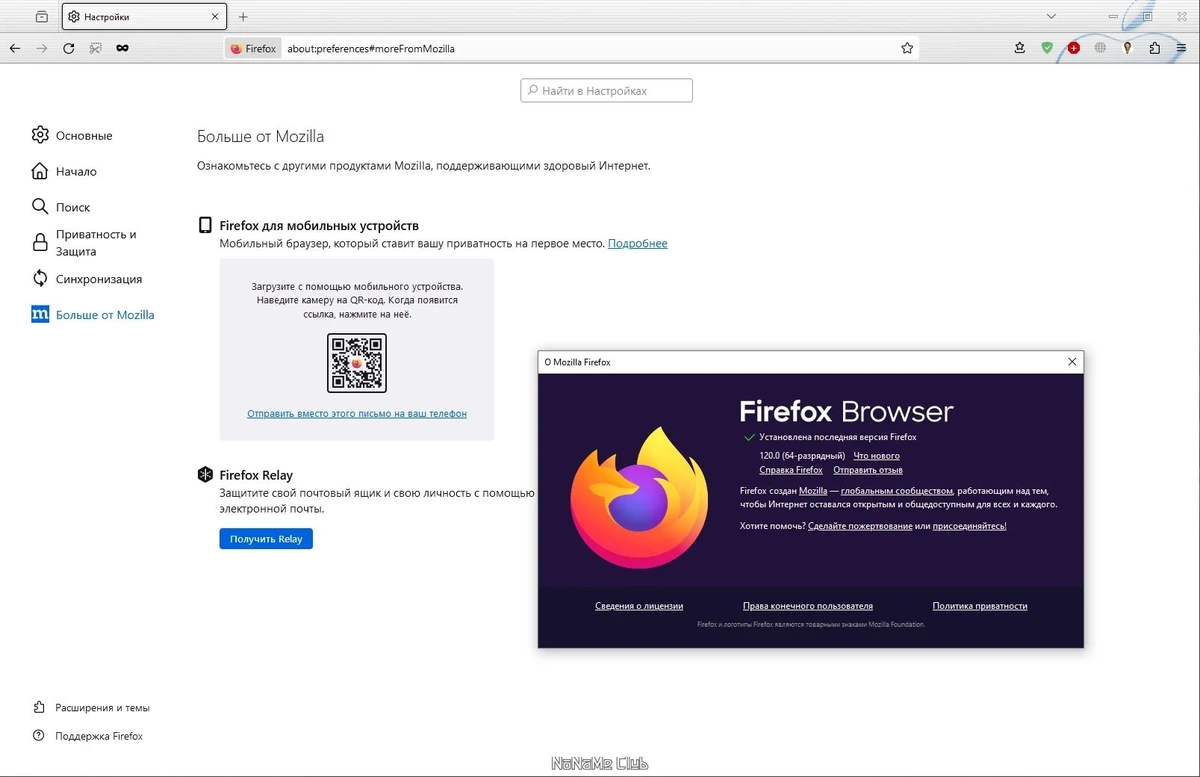The height and width of the screenshot is (777, 1200).
Task: Open the Firefox View tab-list icon
Action: pos(41,17)
